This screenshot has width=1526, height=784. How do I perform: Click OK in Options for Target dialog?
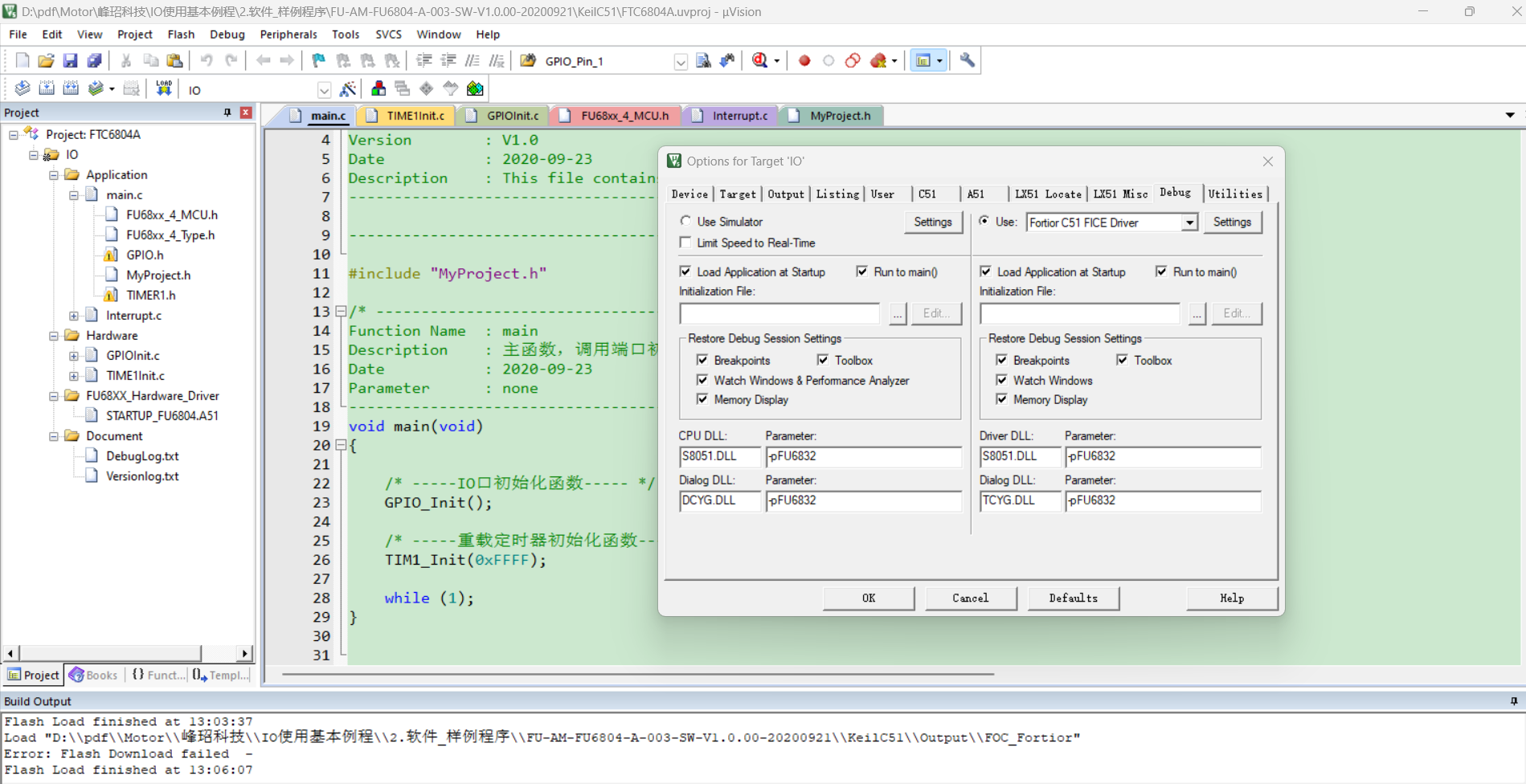tap(869, 598)
